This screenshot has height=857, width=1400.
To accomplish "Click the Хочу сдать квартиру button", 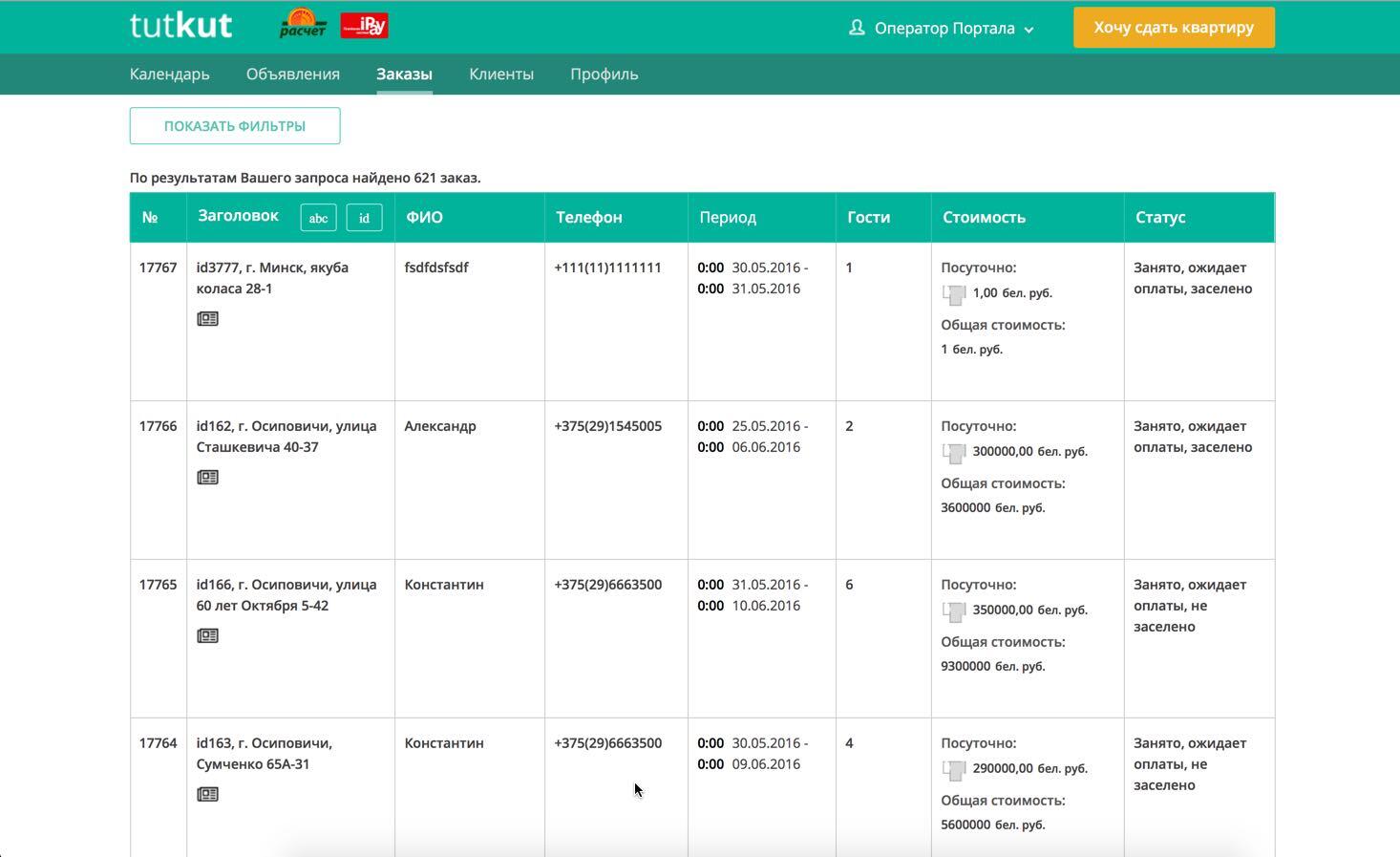I will tap(1173, 27).
